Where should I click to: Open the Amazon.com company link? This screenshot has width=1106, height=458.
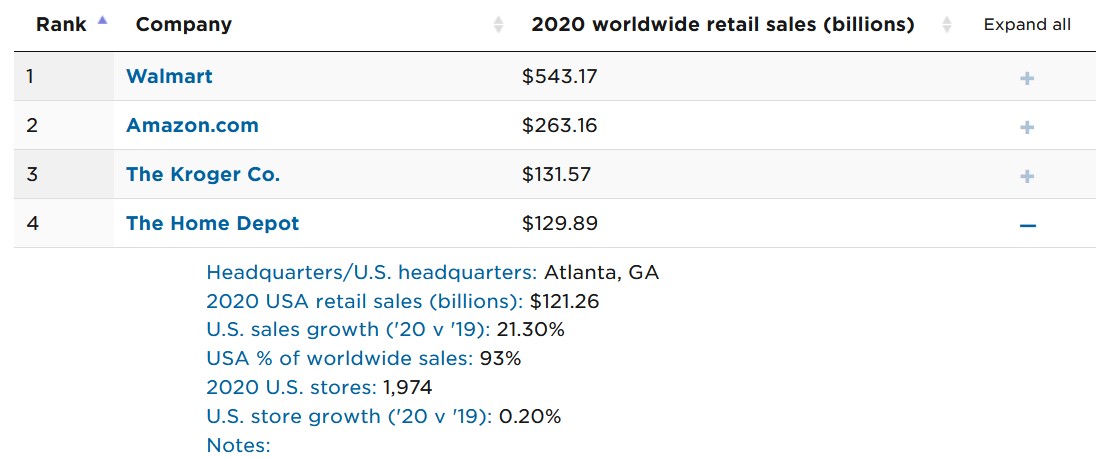(x=192, y=125)
